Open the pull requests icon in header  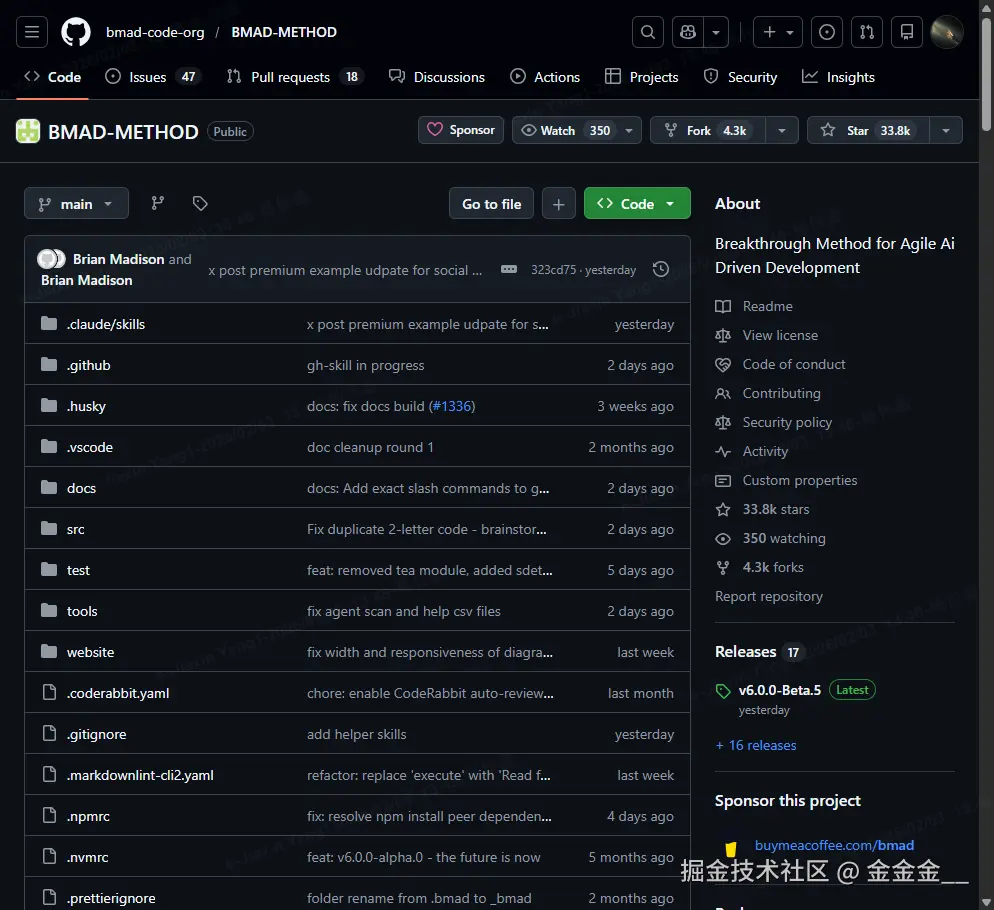[867, 32]
